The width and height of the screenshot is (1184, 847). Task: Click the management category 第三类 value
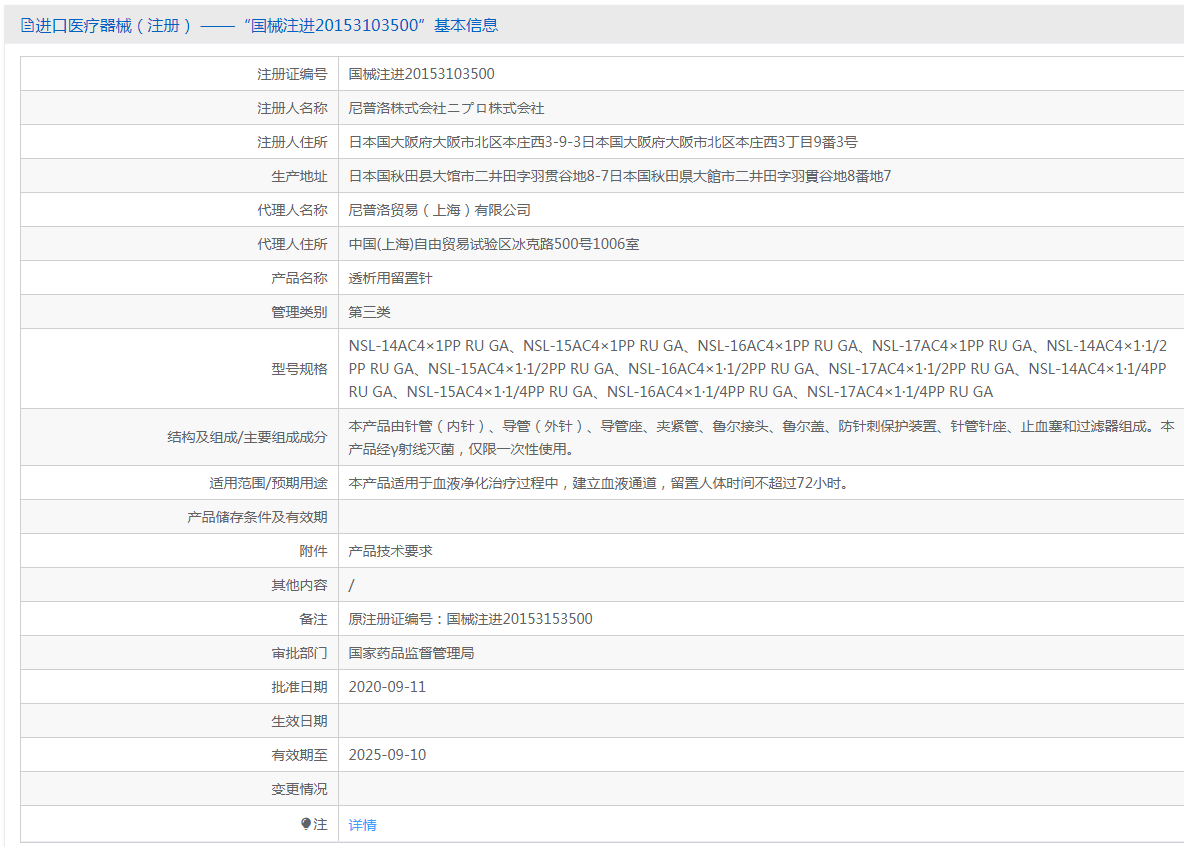tap(369, 312)
